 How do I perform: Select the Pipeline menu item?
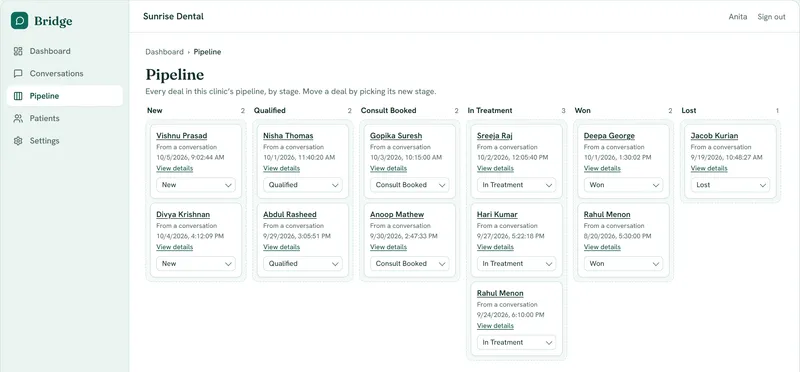[x=65, y=96]
